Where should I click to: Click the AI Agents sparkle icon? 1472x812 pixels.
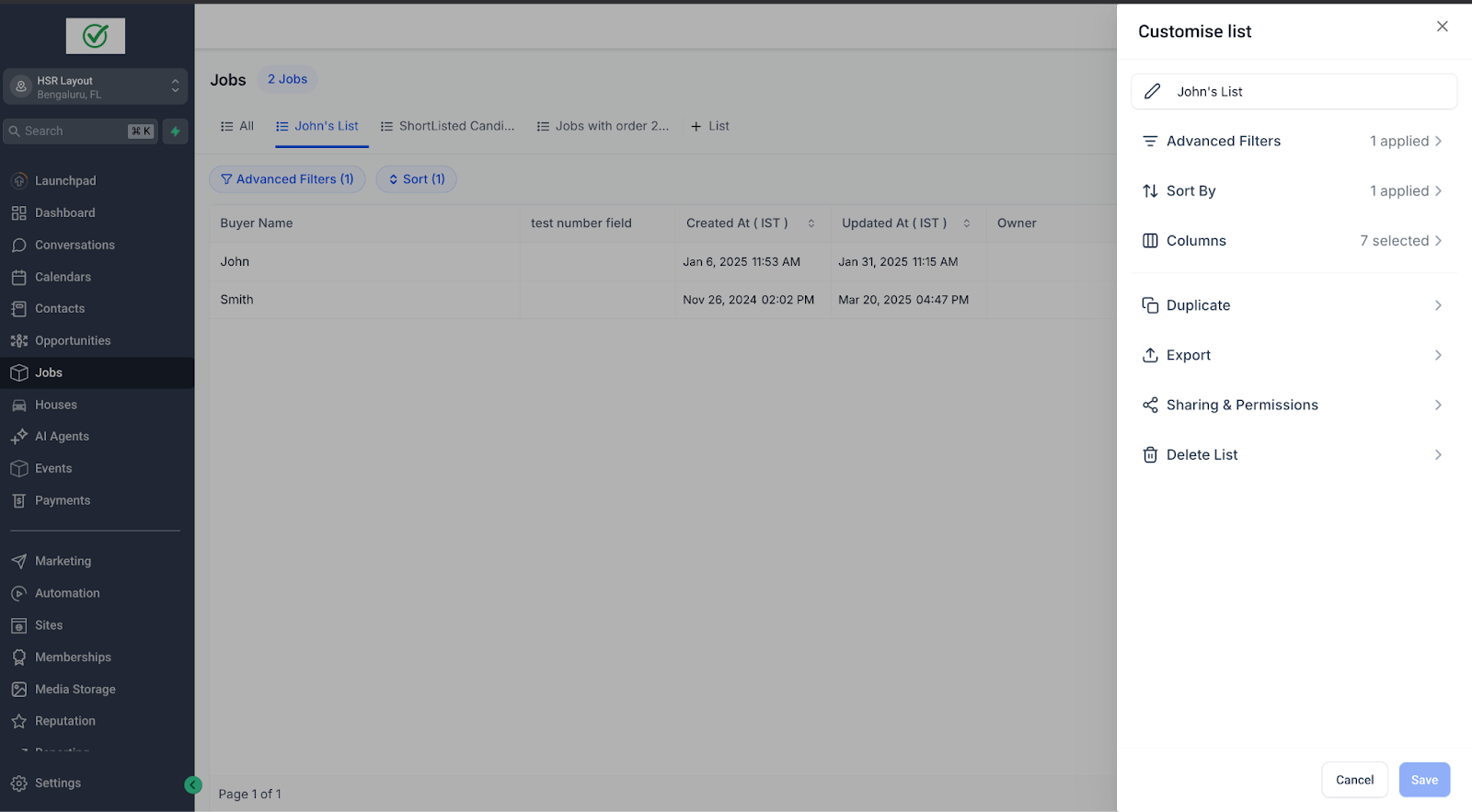[19, 437]
